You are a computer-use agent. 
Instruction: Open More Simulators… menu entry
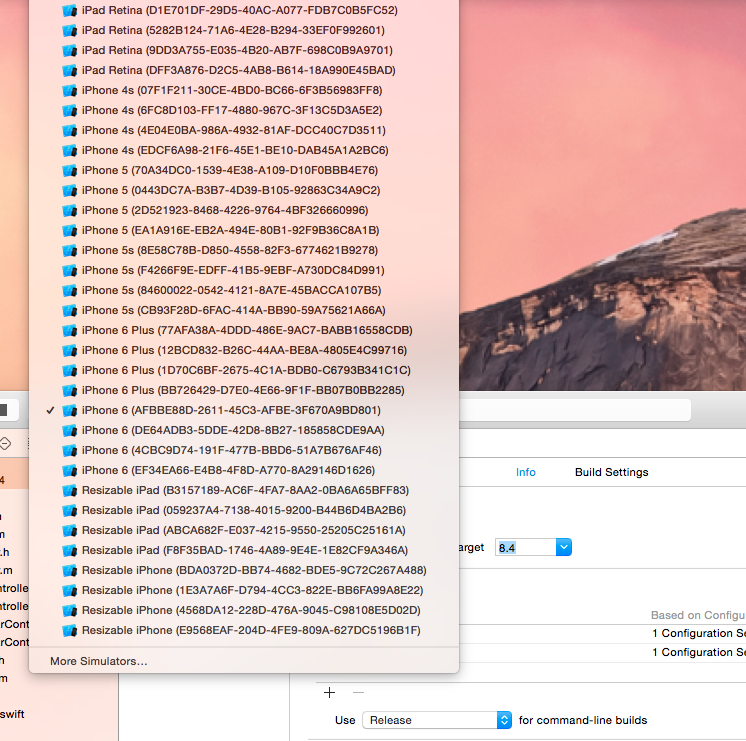(244, 661)
